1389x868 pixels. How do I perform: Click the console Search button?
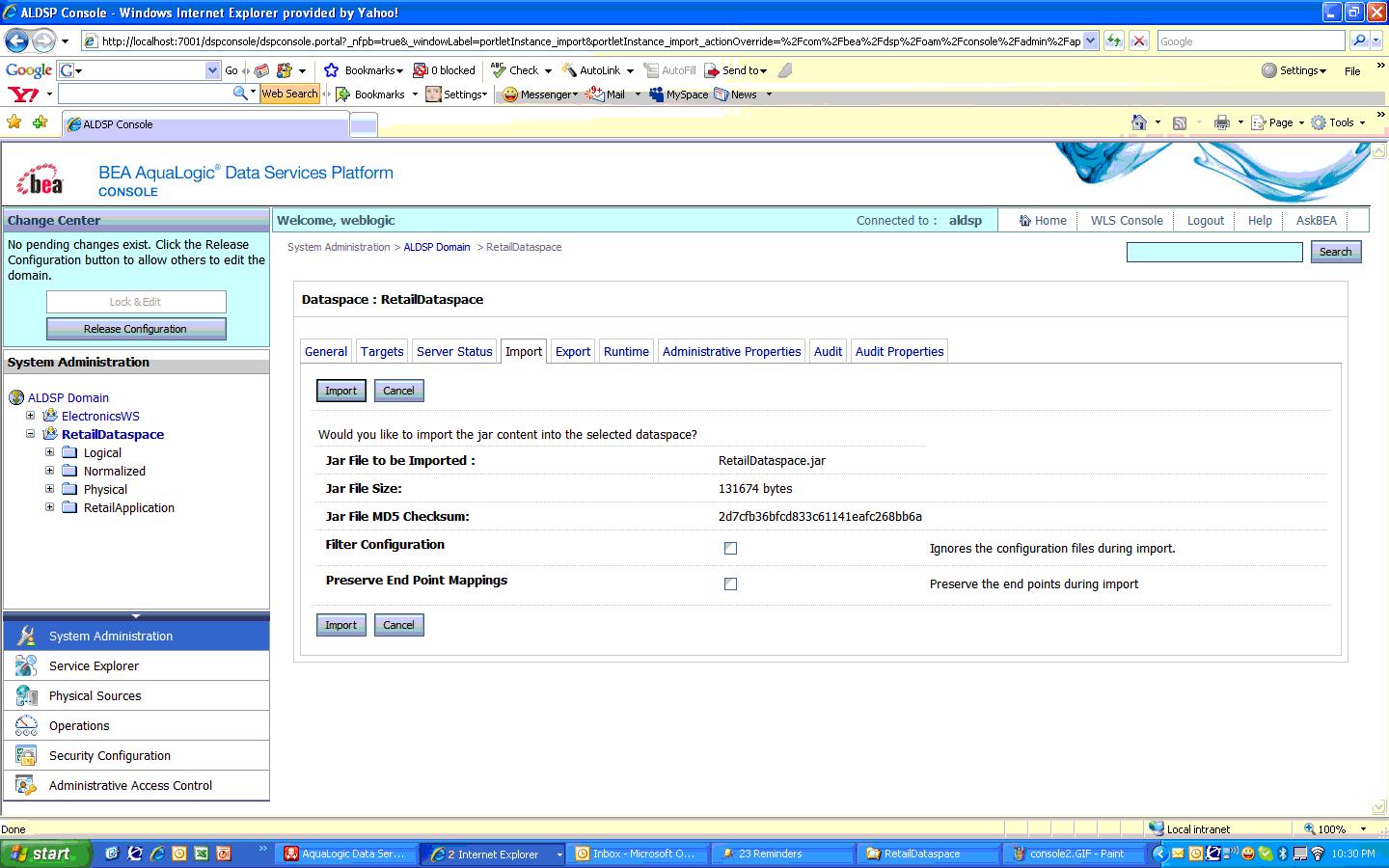(x=1335, y=252)
